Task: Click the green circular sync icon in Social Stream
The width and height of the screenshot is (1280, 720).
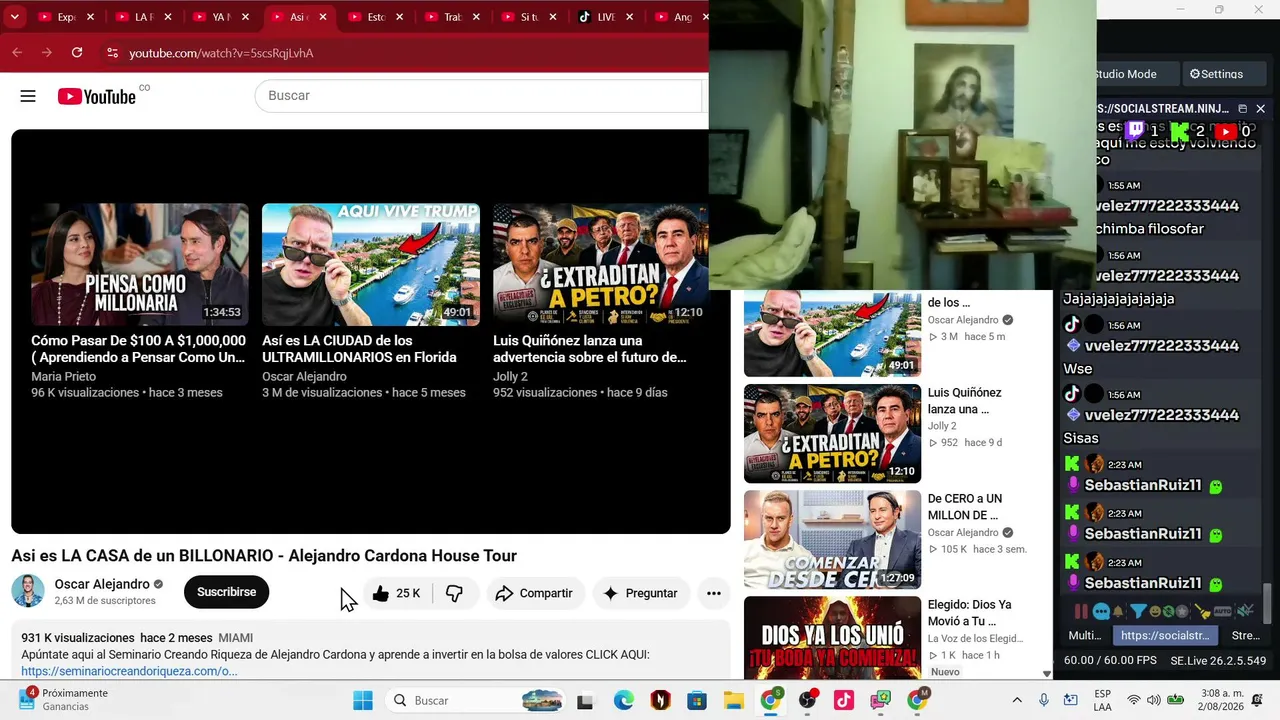Action: [x=1168, y=611]
